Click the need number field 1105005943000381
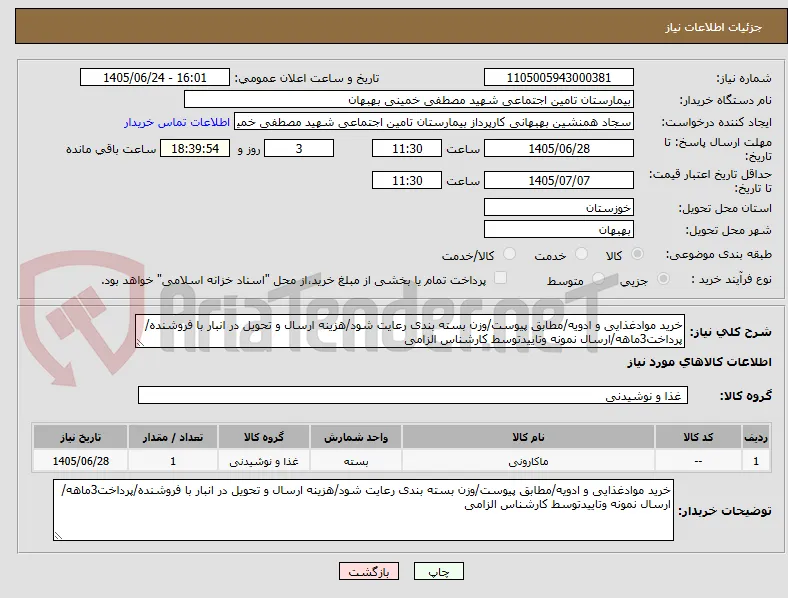The image size is (788, 598). [x=558, y=77]
